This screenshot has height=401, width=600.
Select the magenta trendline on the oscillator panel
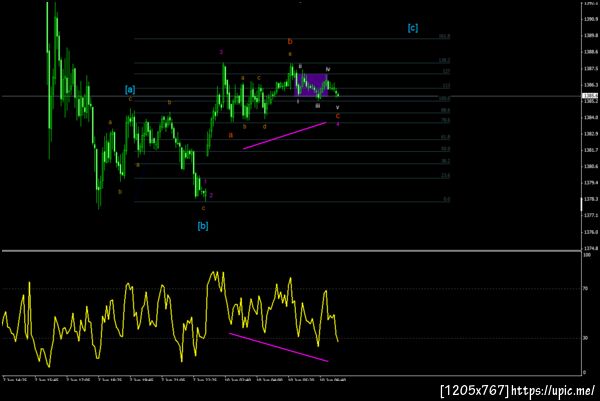[278, 347]
